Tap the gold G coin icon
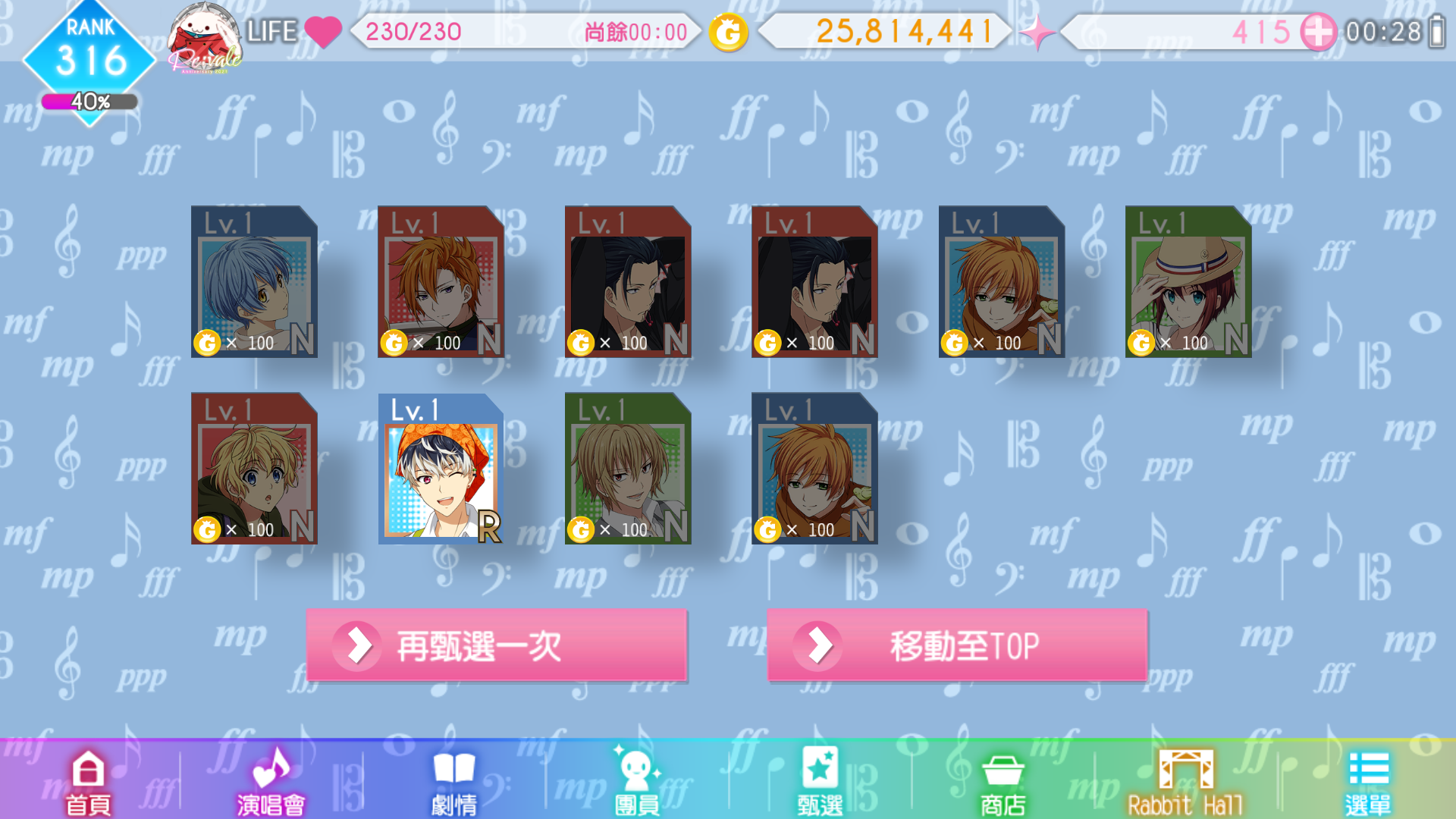Viewport: 1456px width, 819px height. tap(728, 32)
